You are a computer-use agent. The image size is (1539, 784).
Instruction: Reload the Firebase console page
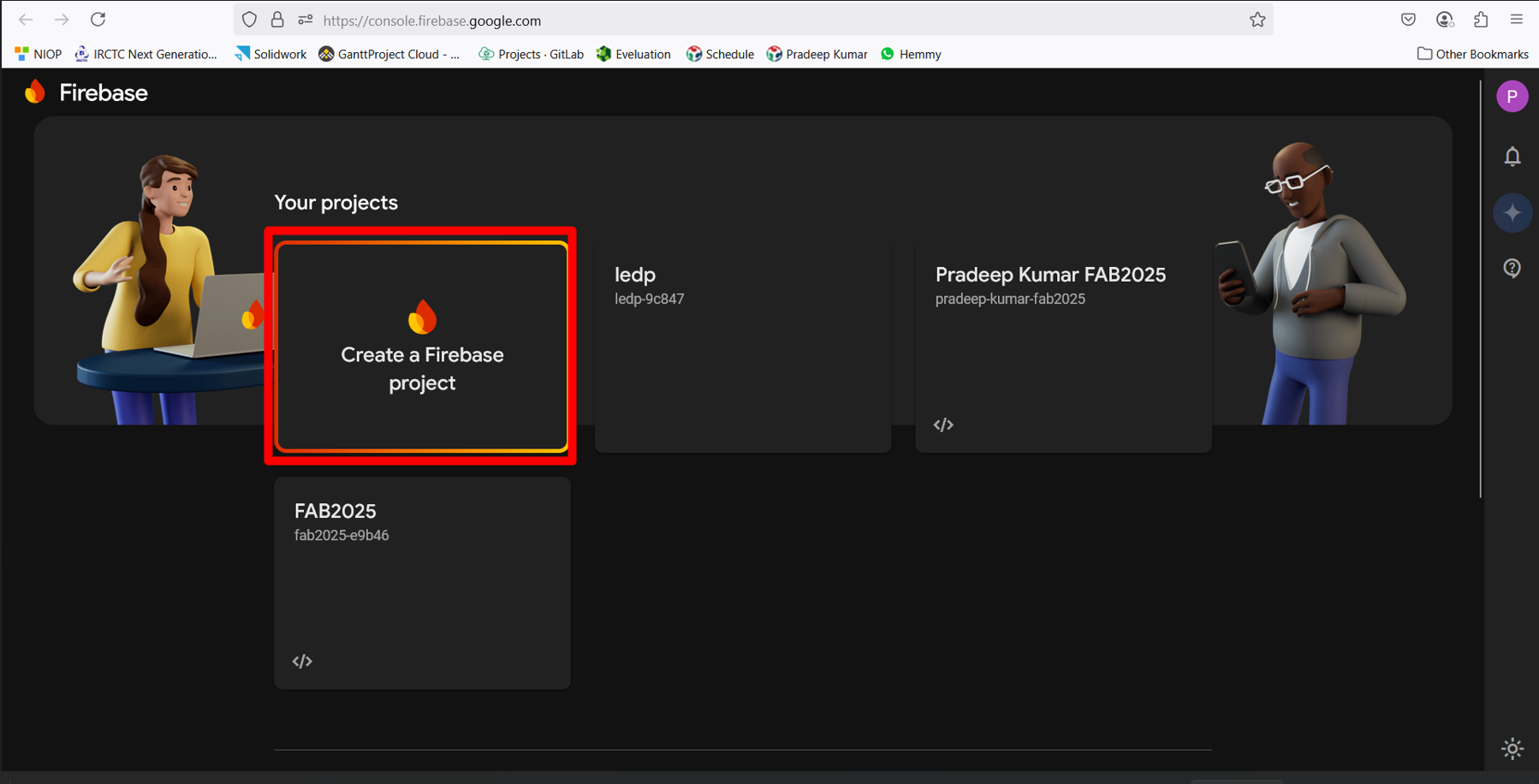(98, 20)
